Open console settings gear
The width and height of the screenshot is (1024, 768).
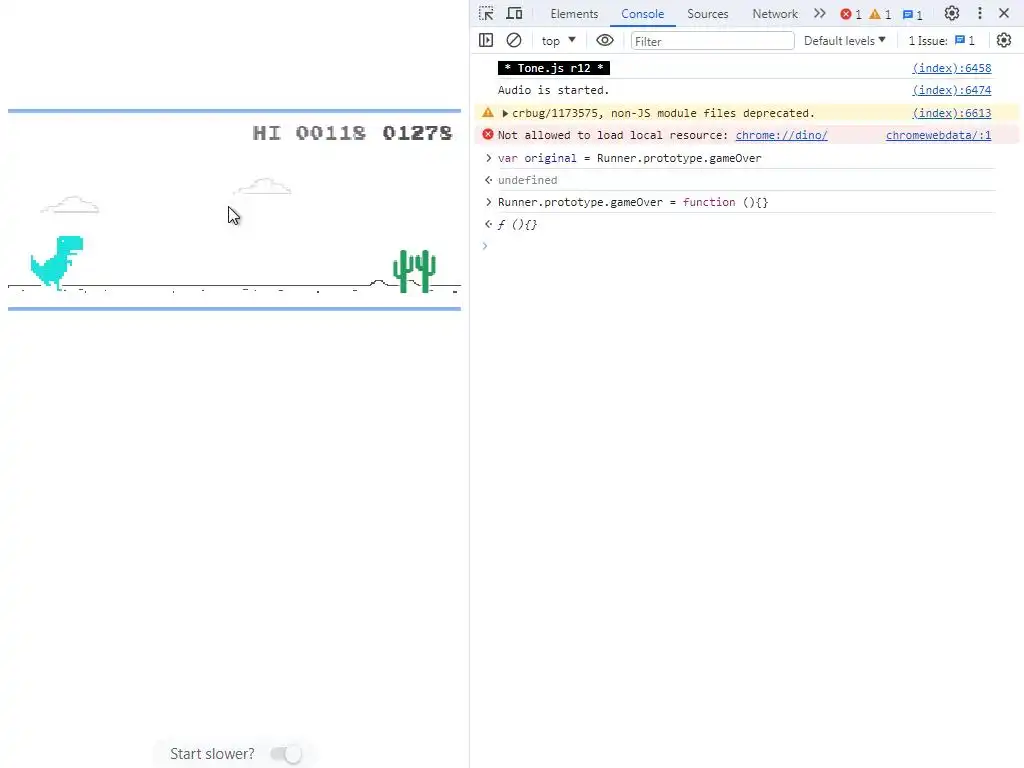coord(1004,40)
